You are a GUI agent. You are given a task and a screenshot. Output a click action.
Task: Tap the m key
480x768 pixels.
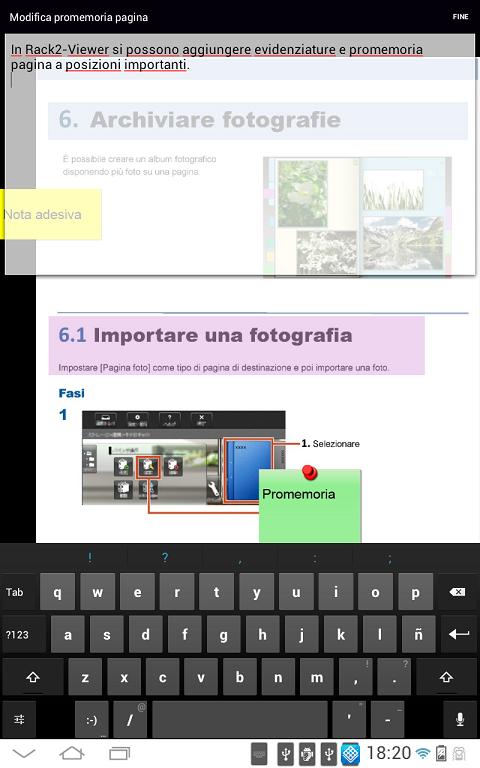pos(317,677)
